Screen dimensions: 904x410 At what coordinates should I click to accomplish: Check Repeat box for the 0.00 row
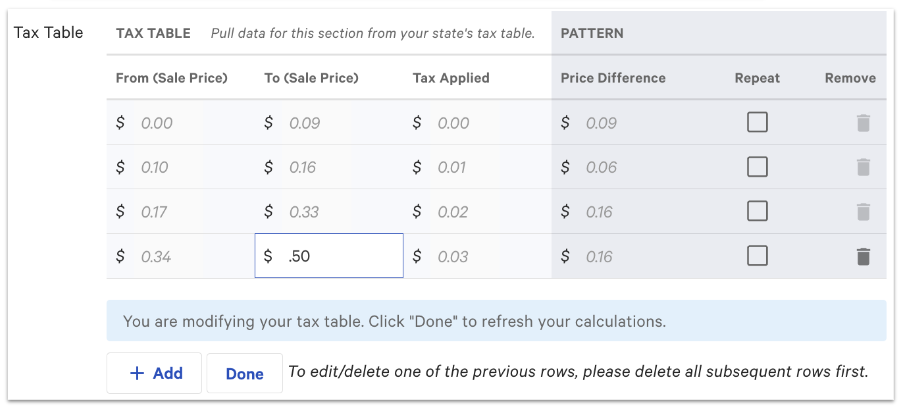(x=757, y=123)
